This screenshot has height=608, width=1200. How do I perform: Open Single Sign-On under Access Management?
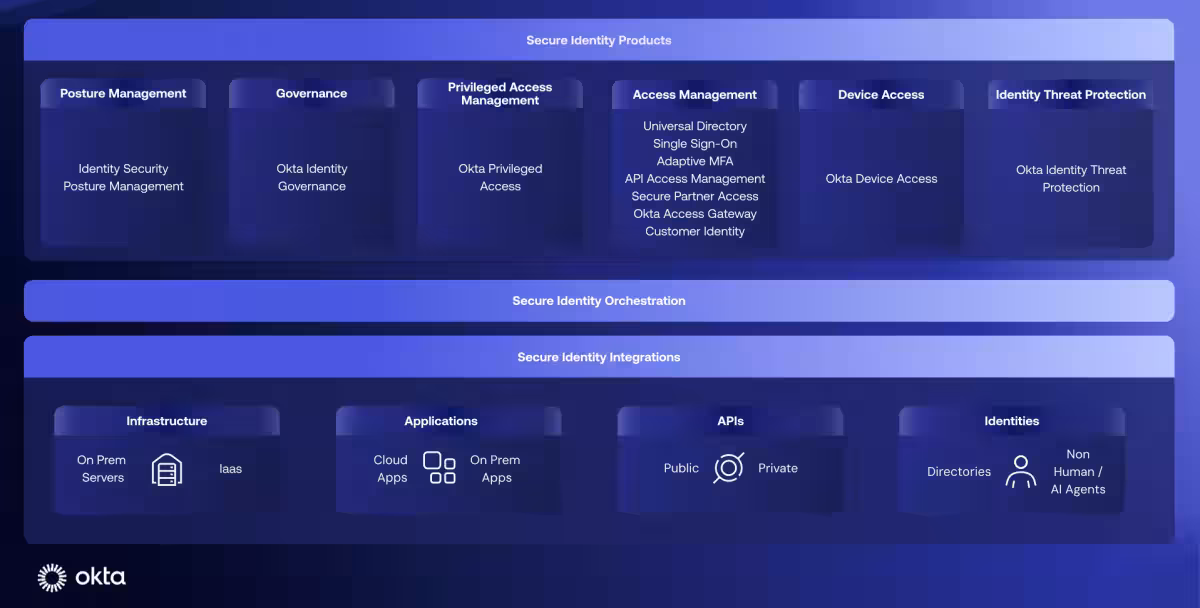[695, 144]
